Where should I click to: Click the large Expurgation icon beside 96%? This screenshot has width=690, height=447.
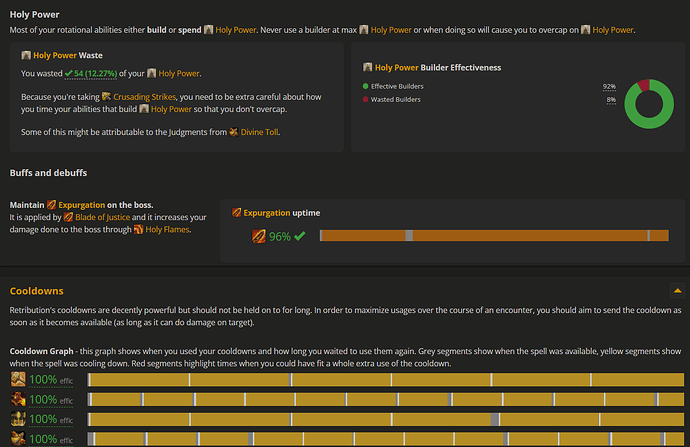click(259, 237)
